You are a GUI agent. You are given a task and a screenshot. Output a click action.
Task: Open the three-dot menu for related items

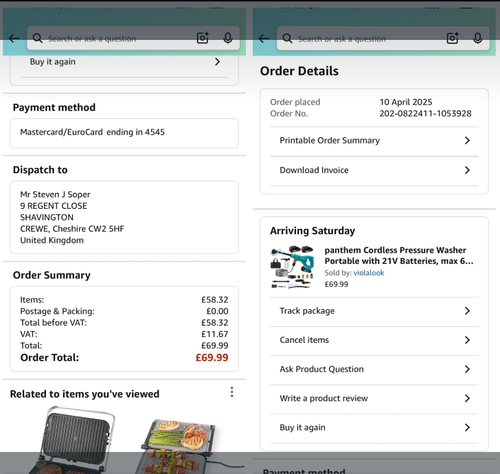click(232, 392)
